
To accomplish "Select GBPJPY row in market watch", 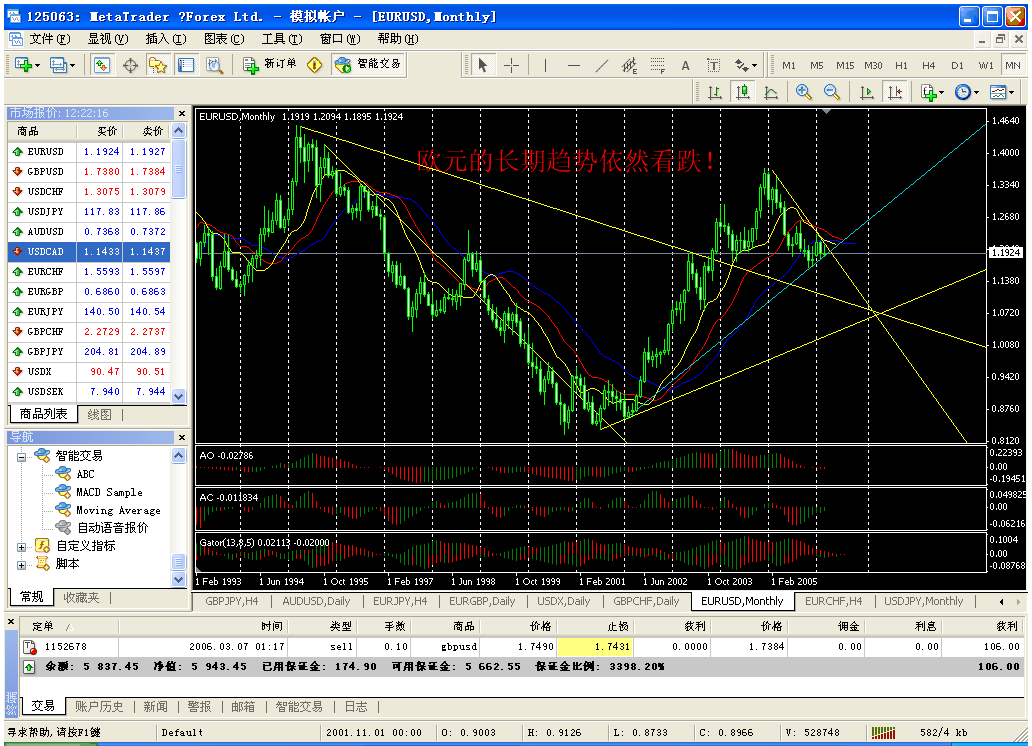I will pyautogui.click(x=89, y=352).
